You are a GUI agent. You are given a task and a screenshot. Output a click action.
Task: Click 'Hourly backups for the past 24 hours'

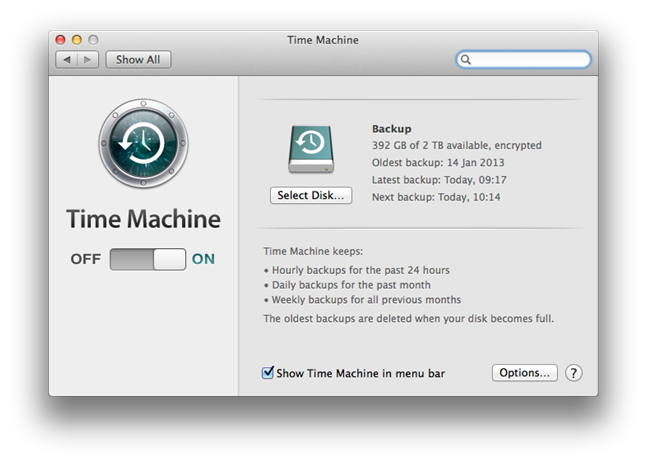click(361, 270)
